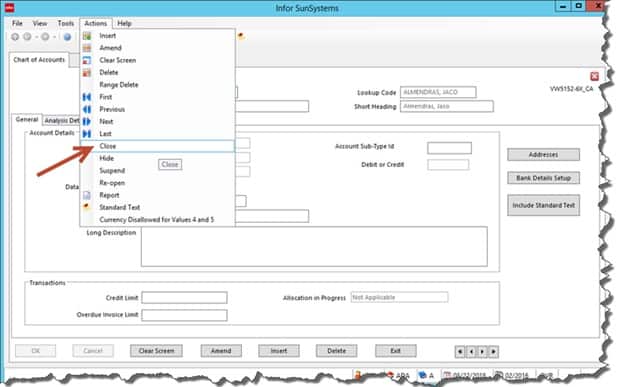The image size is (618, 387).
Task: Click the Delete button at bottom
Action: [336, 351]
